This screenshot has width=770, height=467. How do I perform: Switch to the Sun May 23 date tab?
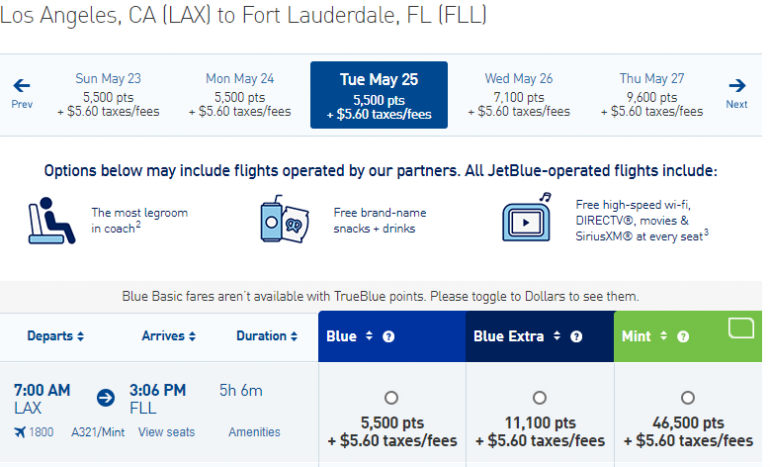coord(108,95)
